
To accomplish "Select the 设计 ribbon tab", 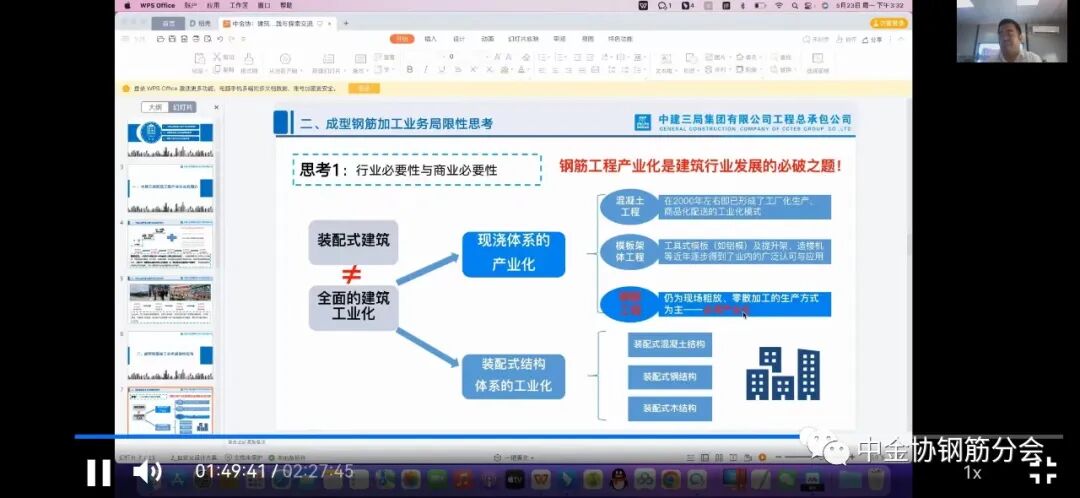I will click(459, 39).
